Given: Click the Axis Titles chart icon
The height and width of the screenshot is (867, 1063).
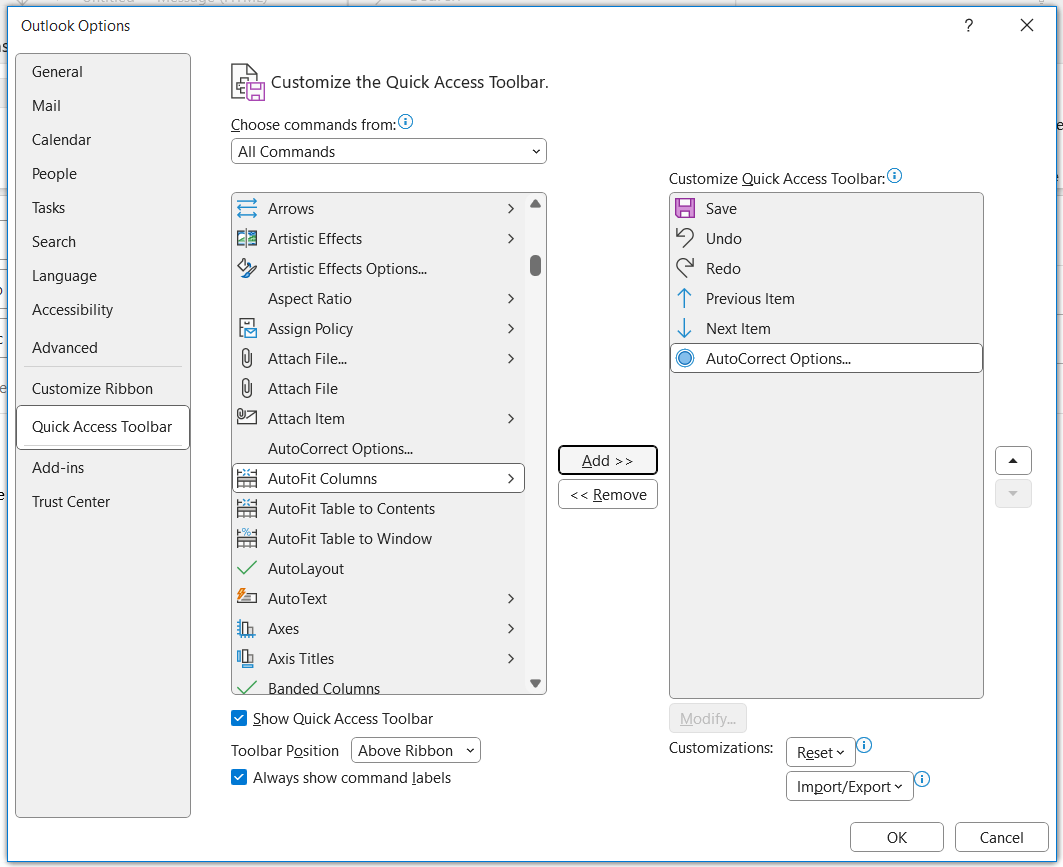Looking at the screenshot, I should [245, 658].
